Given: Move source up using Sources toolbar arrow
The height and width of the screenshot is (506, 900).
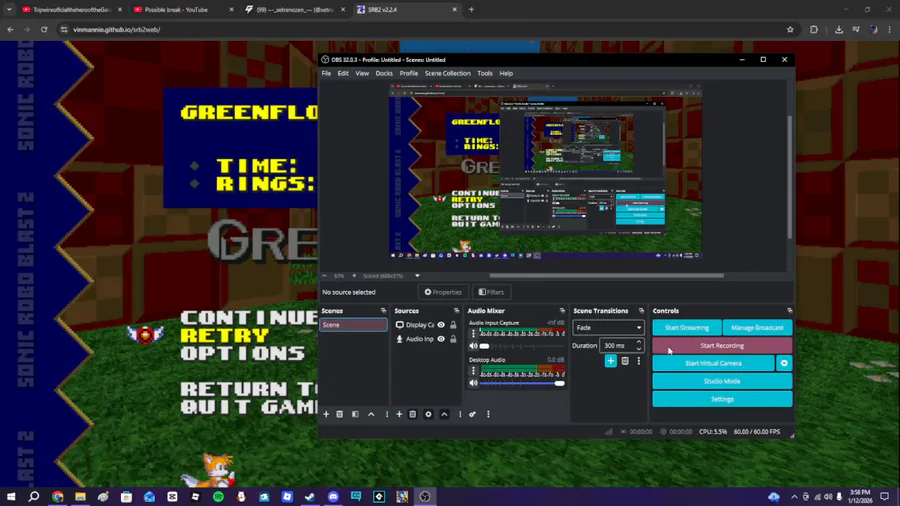Looking at the screenshot, I should pos(444,414).
